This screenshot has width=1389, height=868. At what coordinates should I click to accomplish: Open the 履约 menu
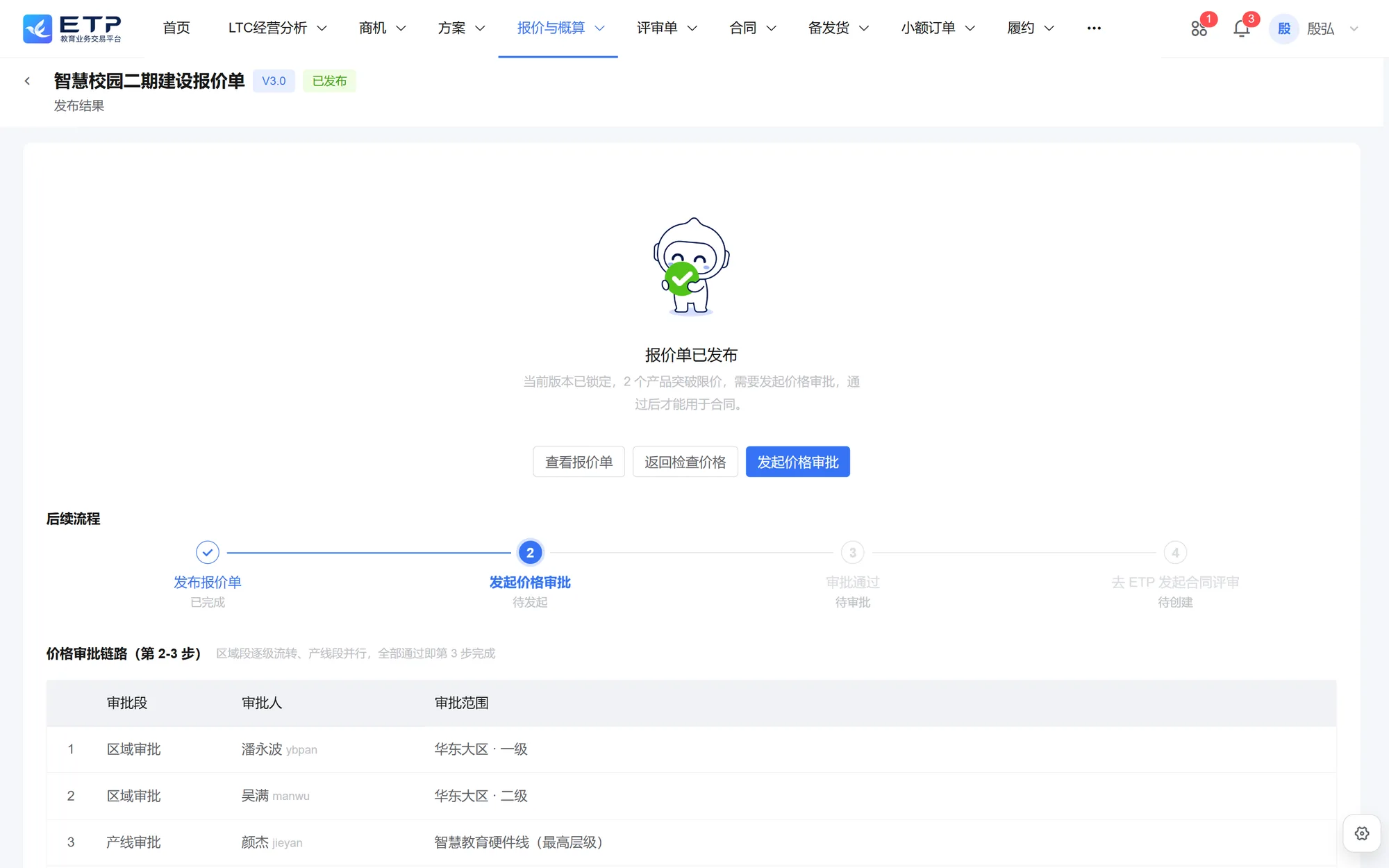tap(1031, 28)
